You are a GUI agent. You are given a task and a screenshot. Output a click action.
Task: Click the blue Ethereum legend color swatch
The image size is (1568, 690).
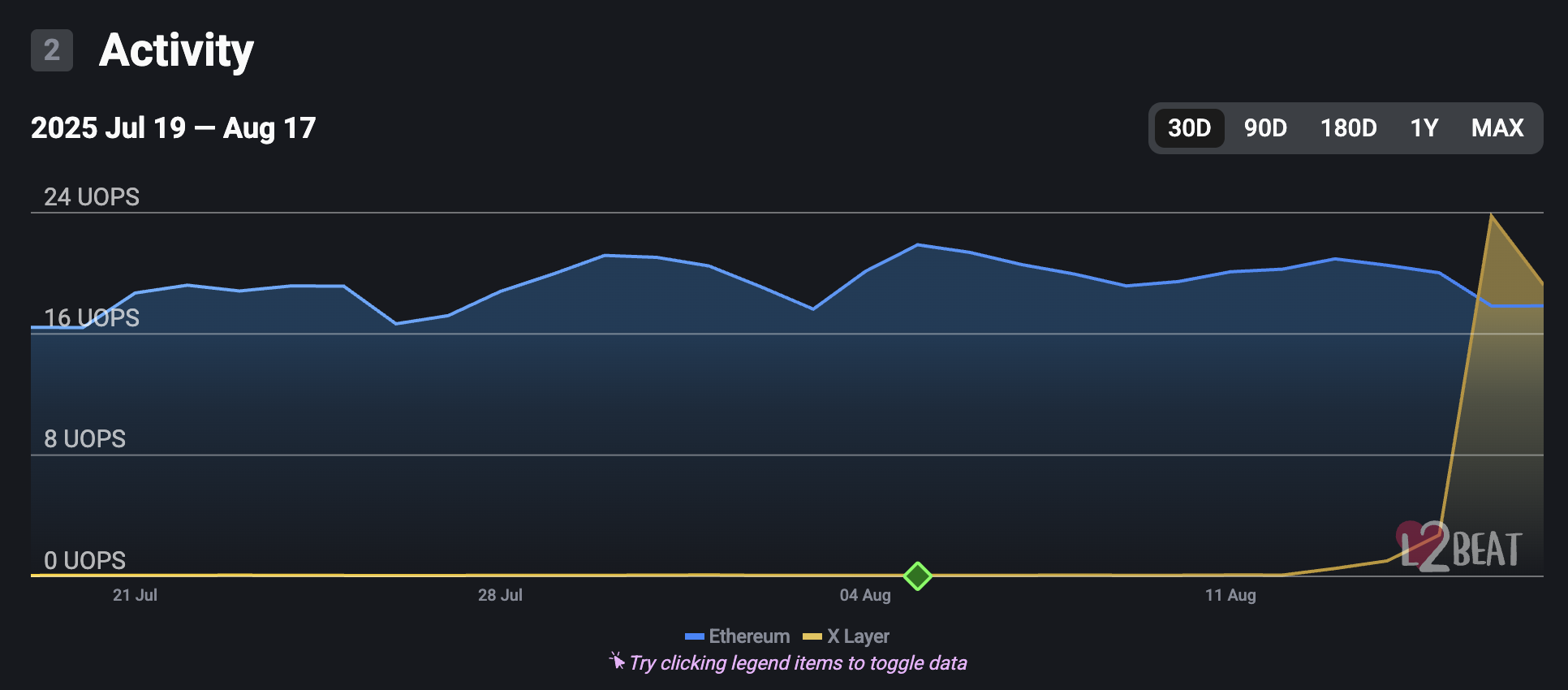point(694,636)
